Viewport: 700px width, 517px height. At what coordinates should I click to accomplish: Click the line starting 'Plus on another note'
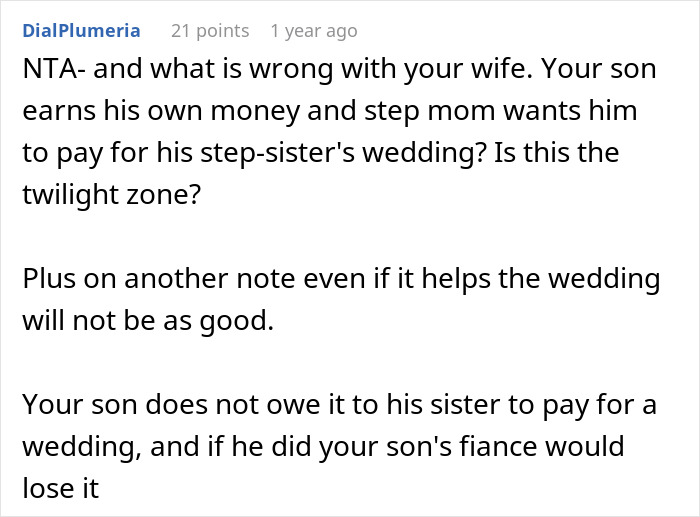click(x=340, y=280)
